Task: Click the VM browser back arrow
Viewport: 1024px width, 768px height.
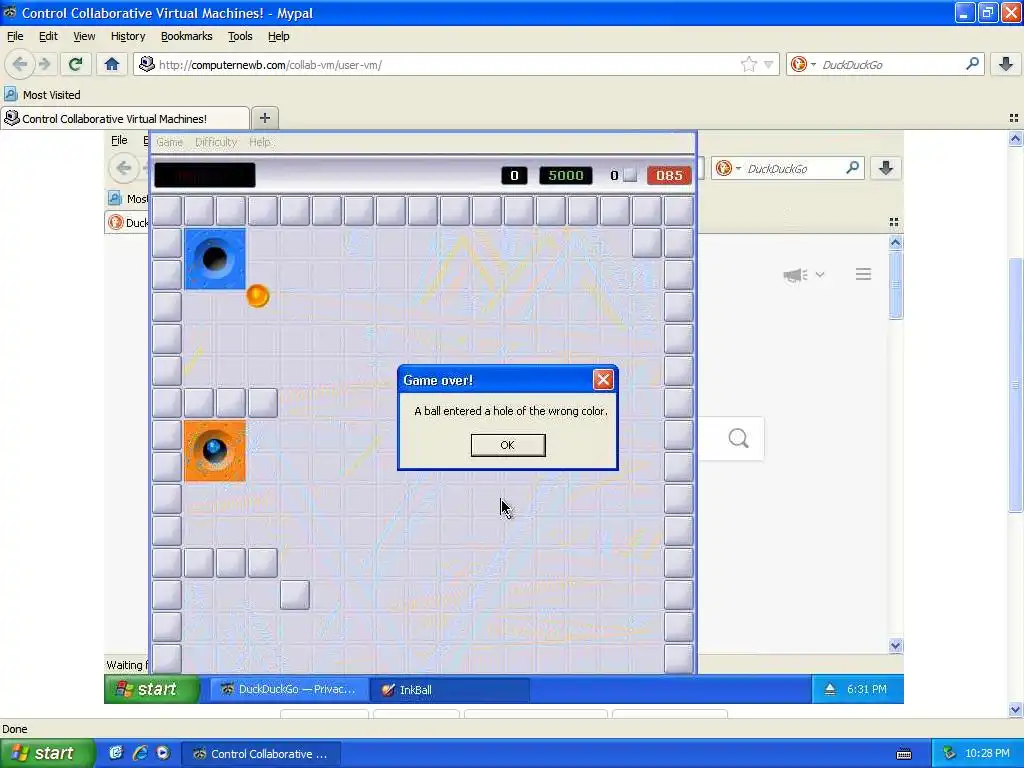Action: point(123,168)
